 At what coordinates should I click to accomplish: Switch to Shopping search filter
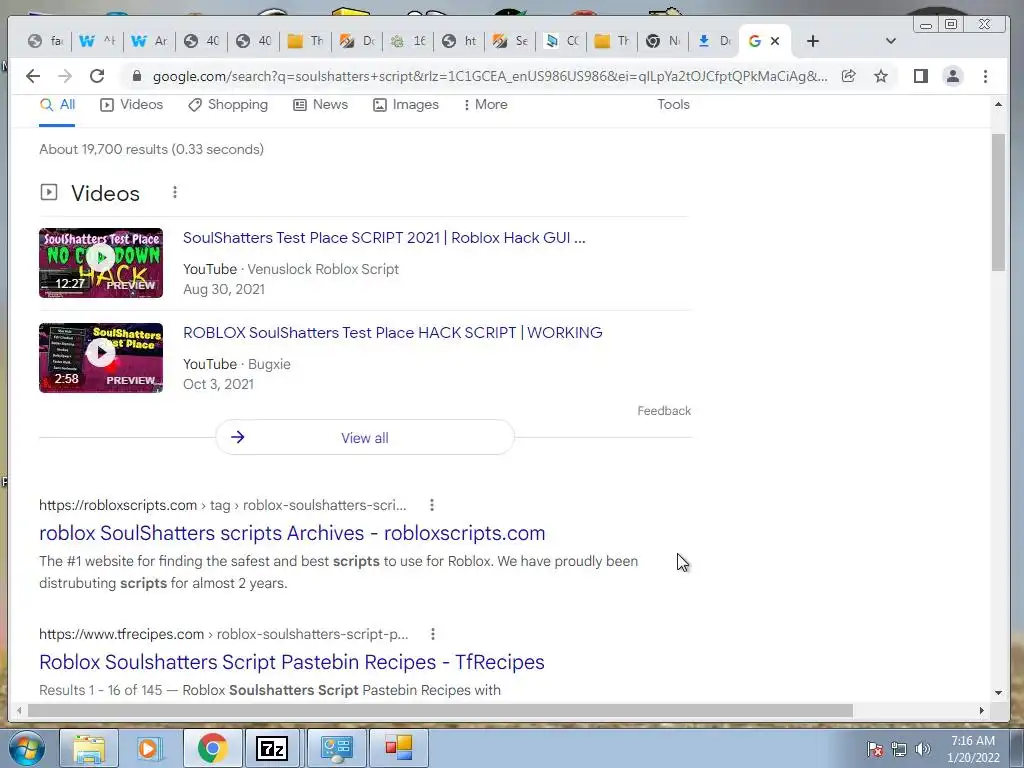[227, 104]
